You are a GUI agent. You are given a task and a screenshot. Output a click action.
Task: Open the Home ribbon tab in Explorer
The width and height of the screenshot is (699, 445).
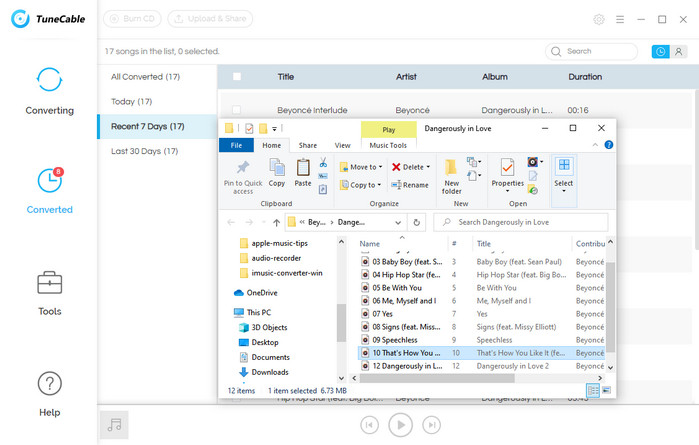[271, 145]
